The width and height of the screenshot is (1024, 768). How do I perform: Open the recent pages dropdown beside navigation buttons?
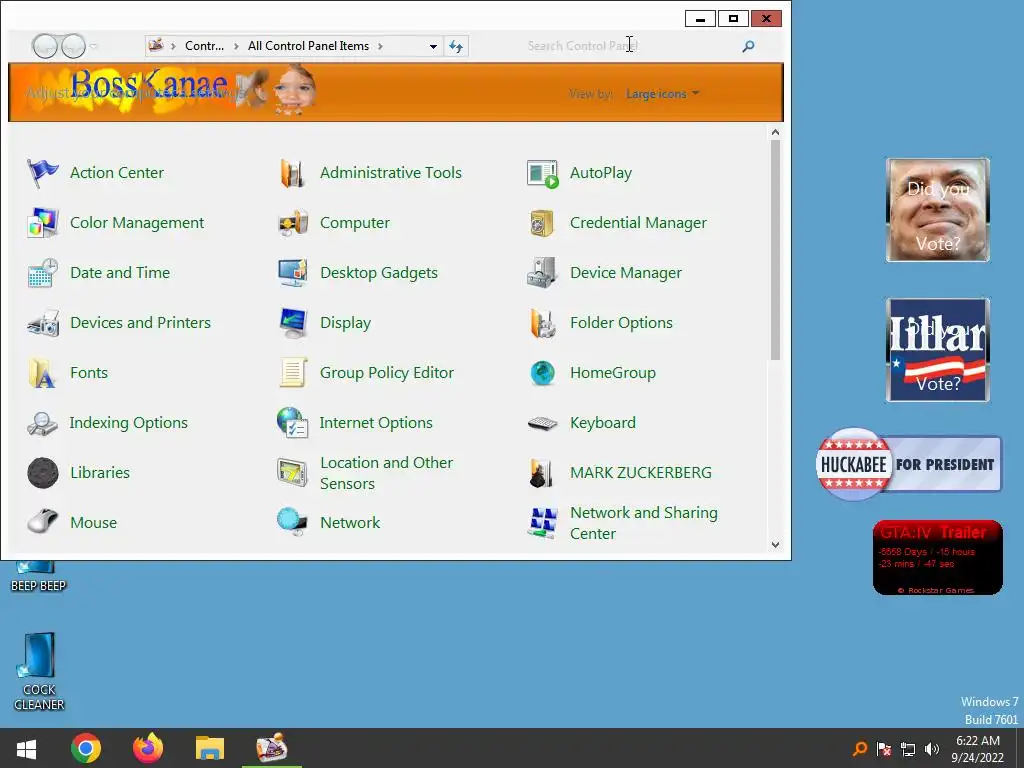click(94, 46)
